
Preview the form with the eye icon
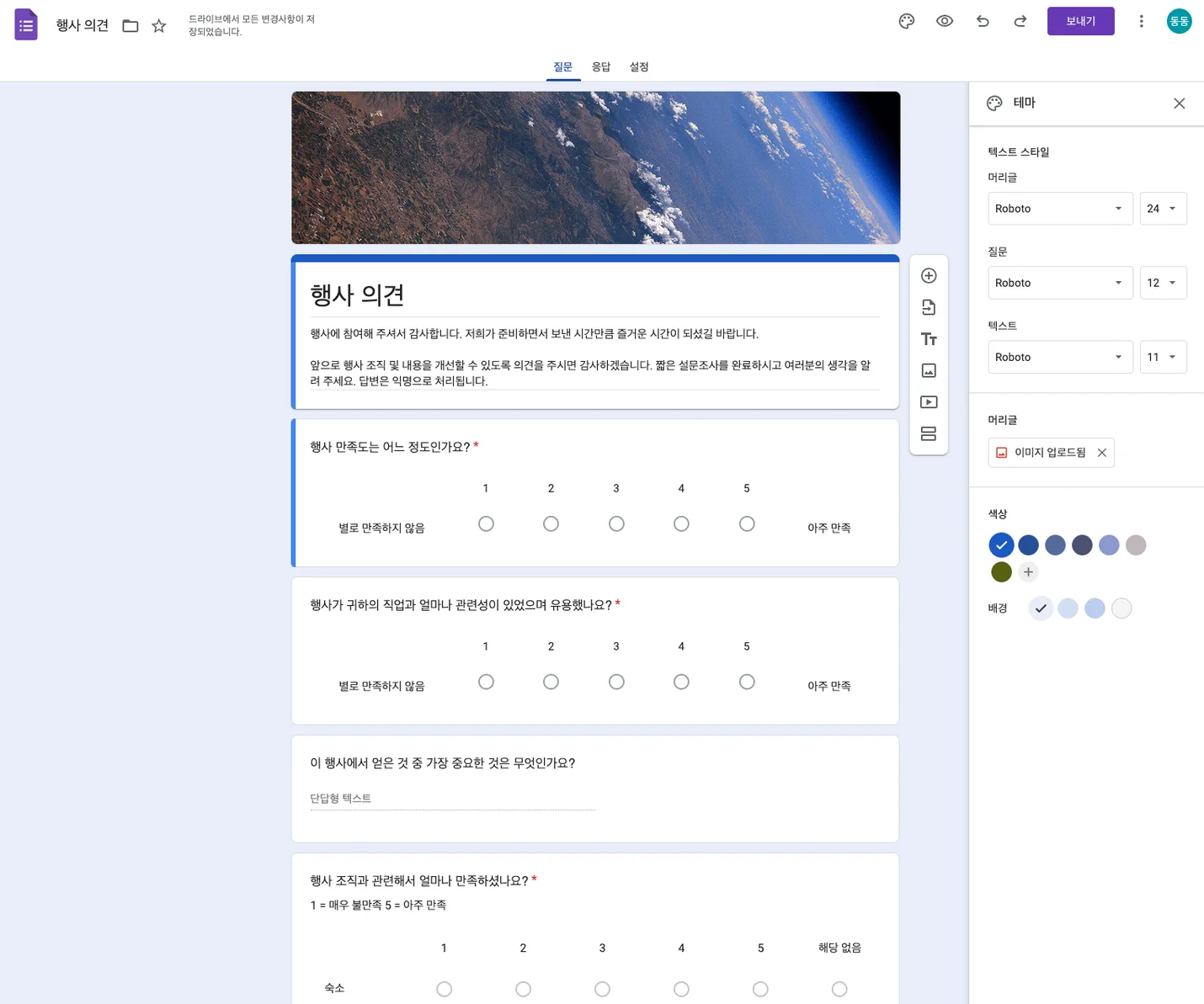945,22
